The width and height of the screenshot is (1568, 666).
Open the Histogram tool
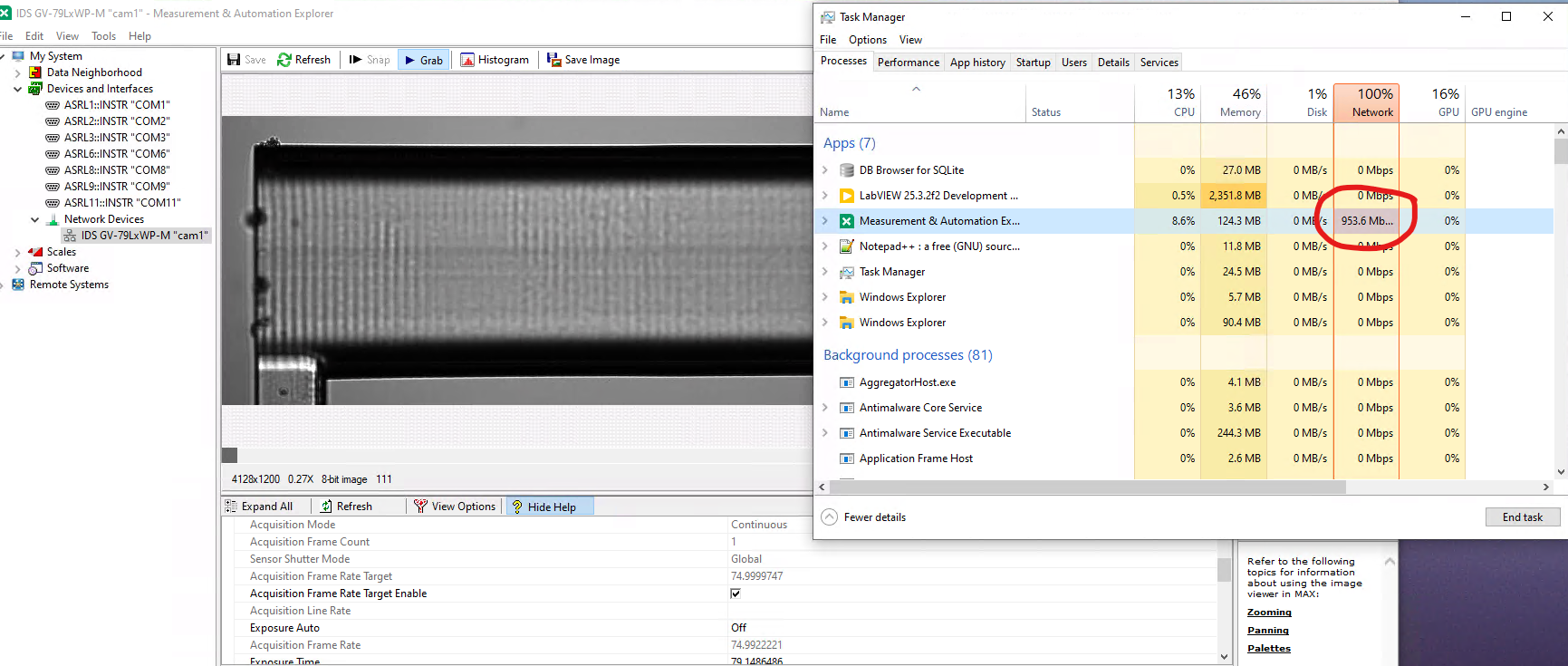click(467, 60)
